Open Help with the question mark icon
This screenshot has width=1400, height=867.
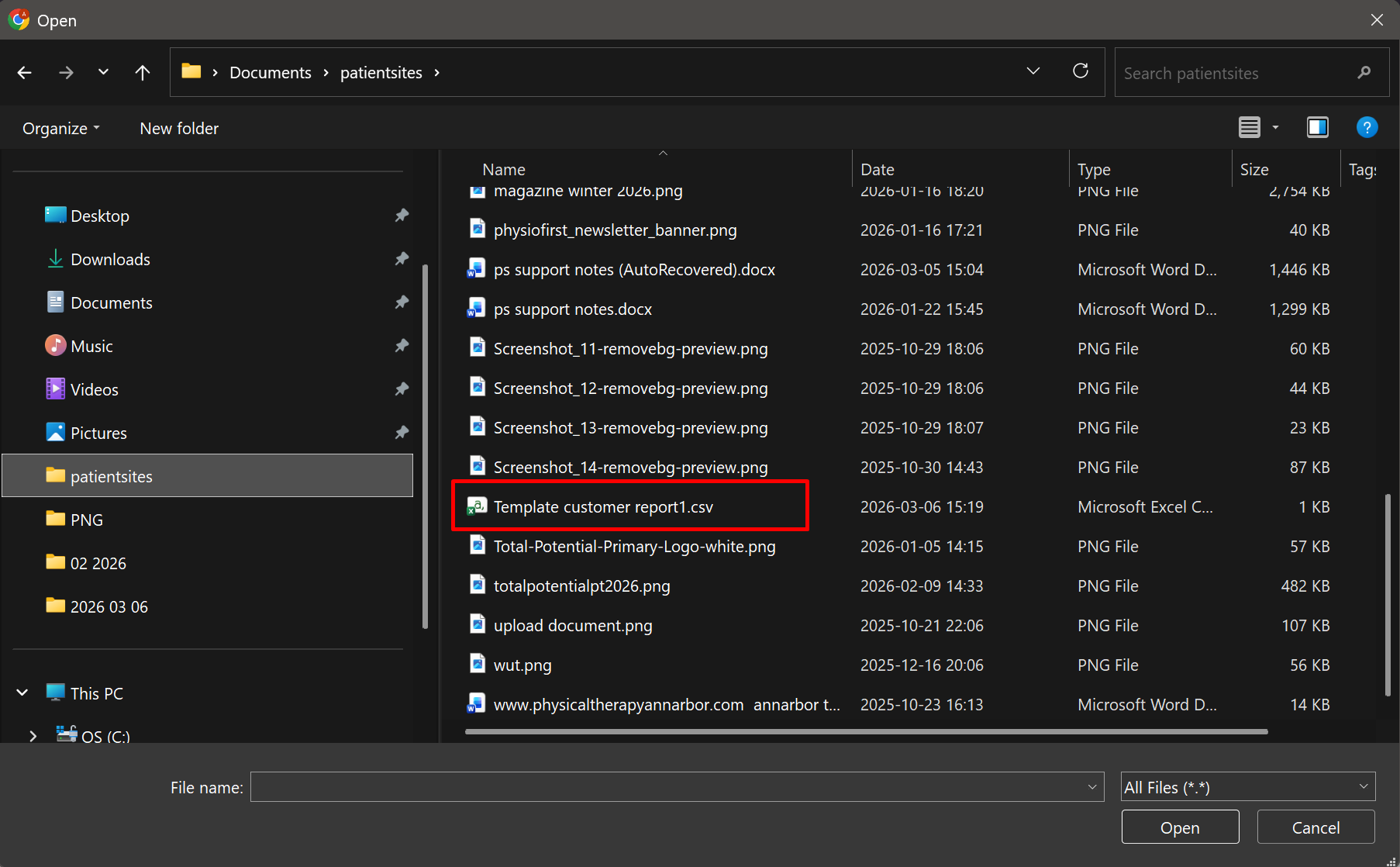click(1367, 127)
